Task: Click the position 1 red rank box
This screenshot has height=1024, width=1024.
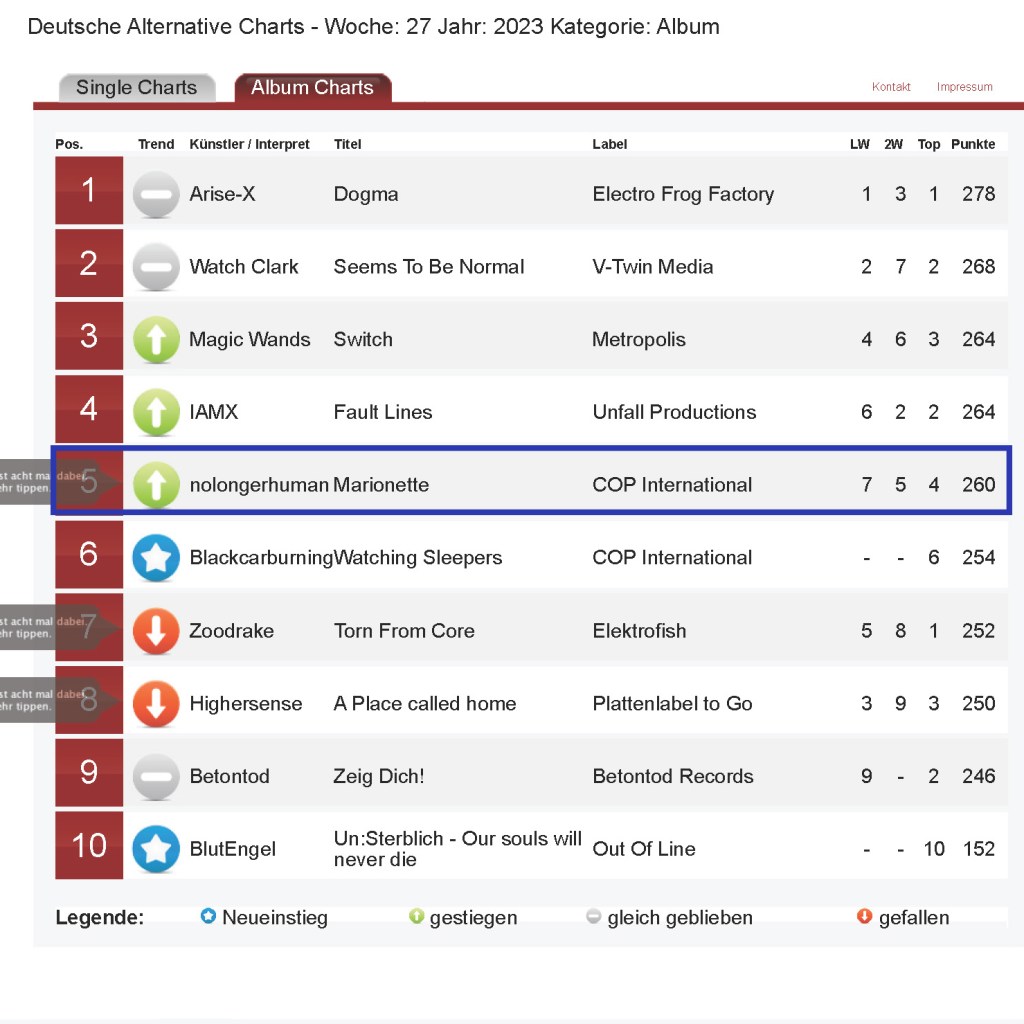Action: coord(89,190)
